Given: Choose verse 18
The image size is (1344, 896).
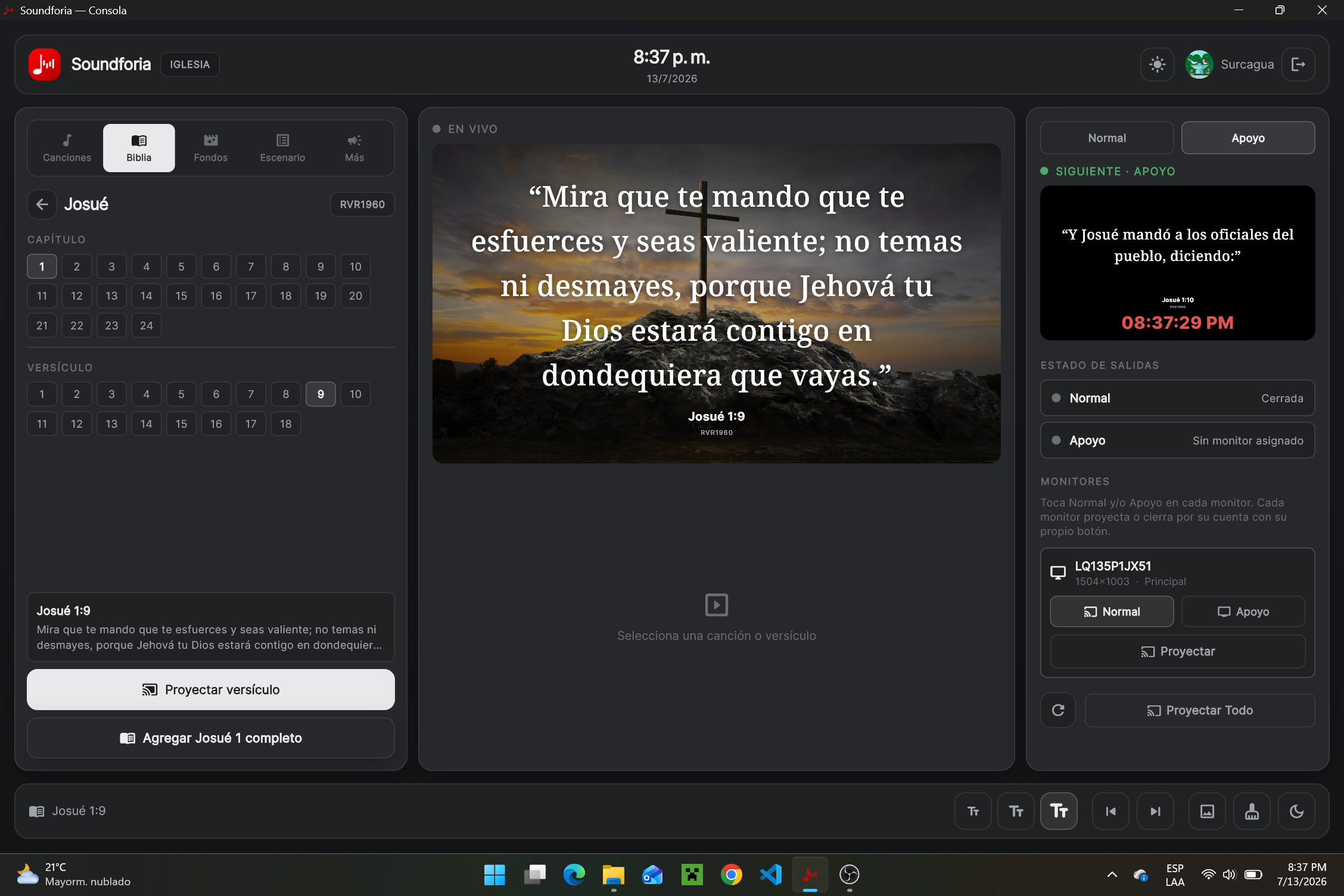Looking at the screenshot, I should [286, 424].
